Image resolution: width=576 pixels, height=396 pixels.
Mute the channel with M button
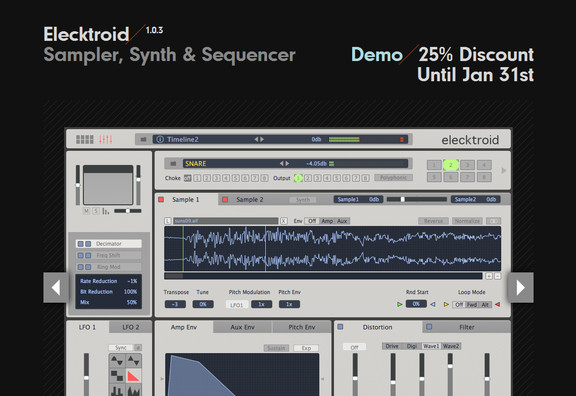tap(86, 211)
